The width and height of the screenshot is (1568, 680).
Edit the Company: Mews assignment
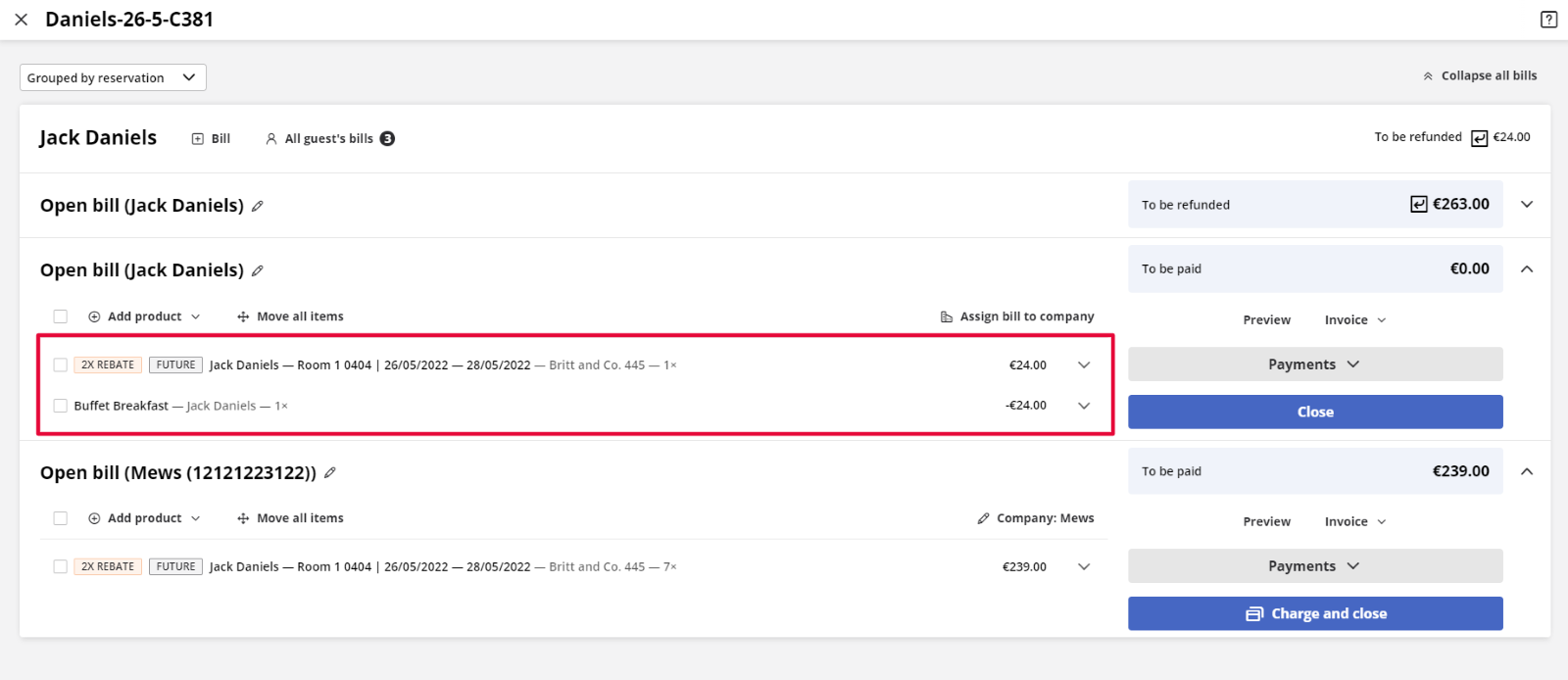(x=1036, y=518)
